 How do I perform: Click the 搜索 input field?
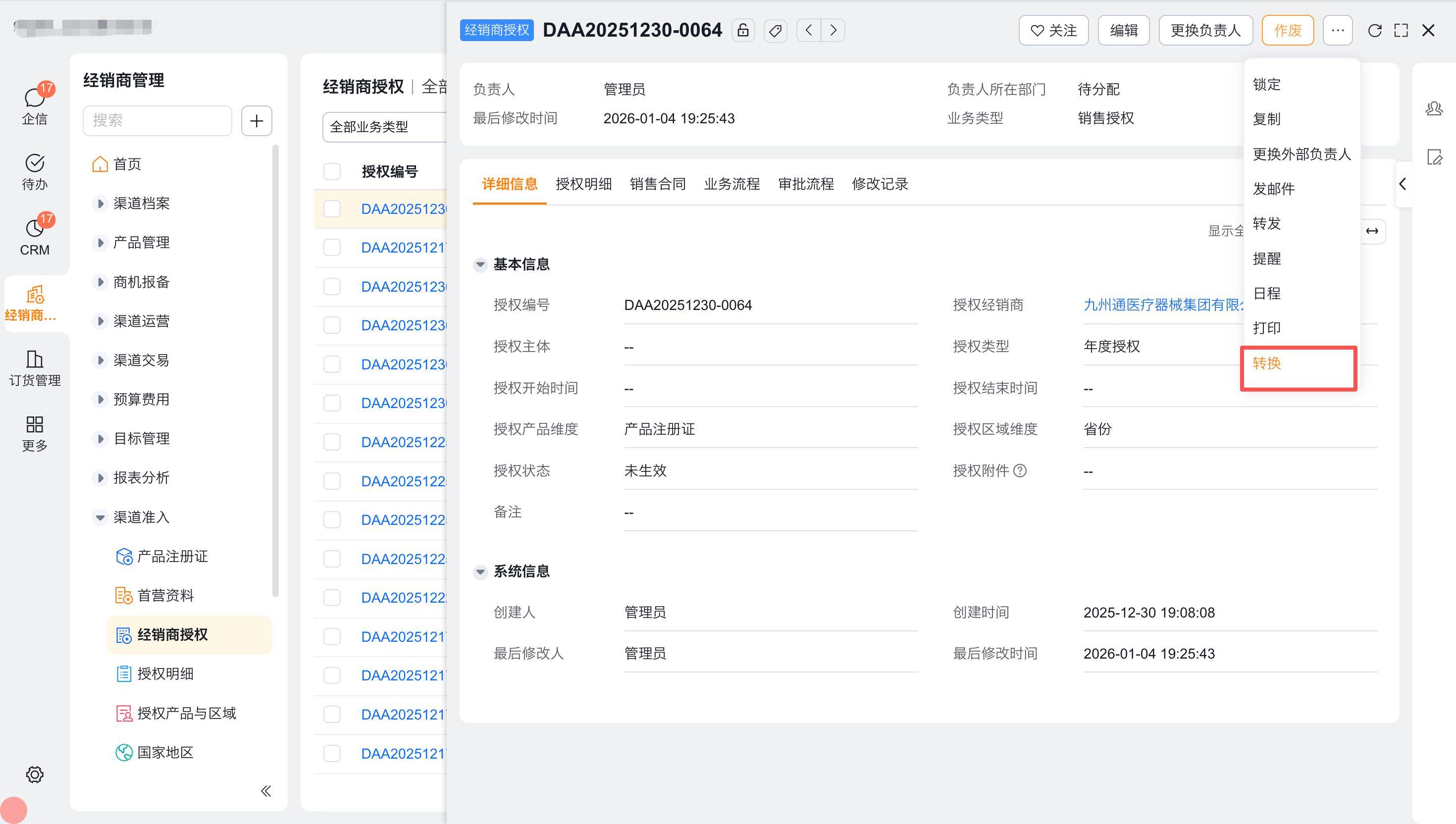pos(157,120)
